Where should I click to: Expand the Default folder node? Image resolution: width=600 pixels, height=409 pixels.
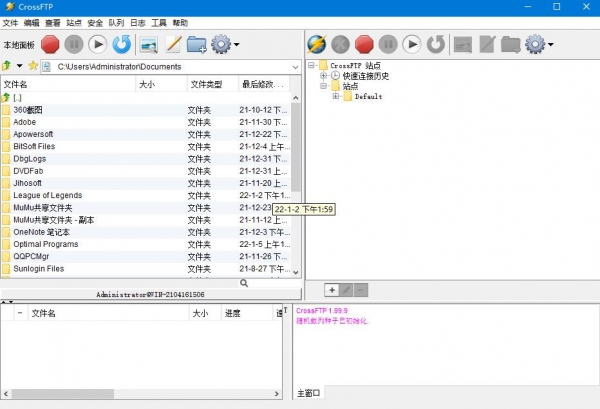pos(335,96)
